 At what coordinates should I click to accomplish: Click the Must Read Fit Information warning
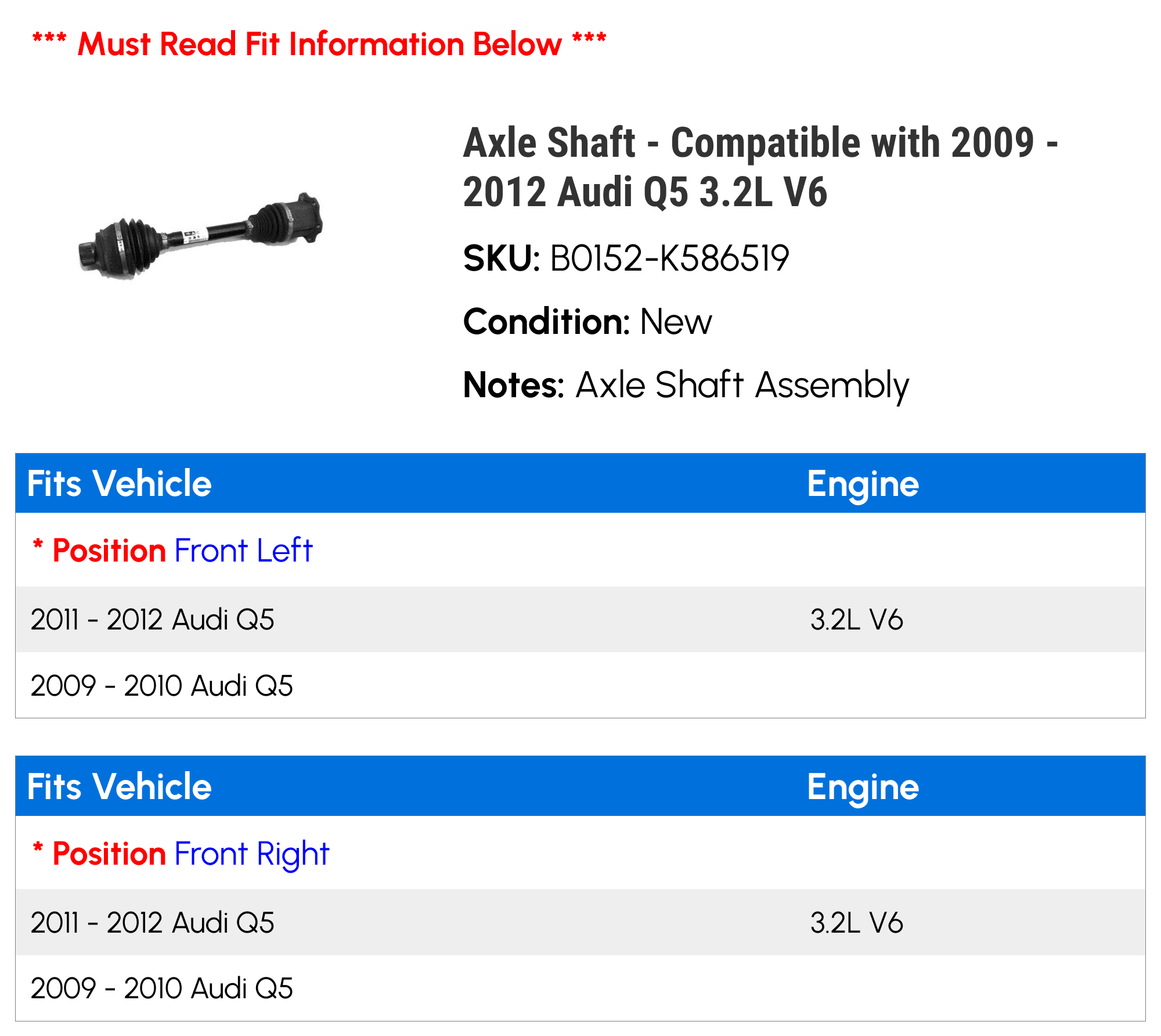(319, 44)
